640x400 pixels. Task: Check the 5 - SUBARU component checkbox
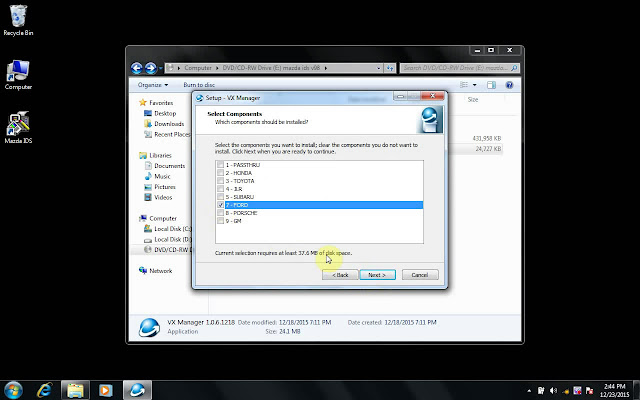pos(220,197)
